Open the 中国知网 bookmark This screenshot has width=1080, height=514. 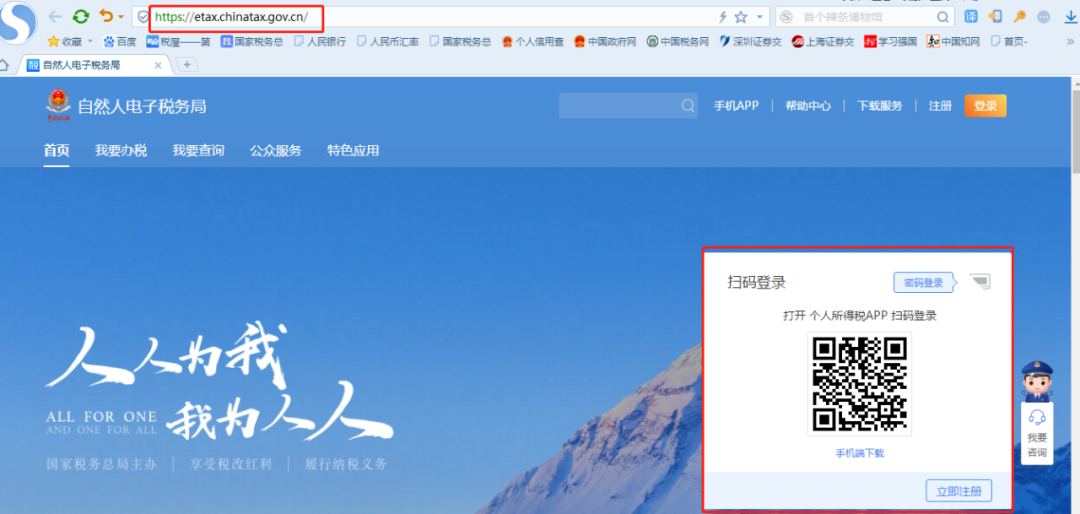pos(953,41)
